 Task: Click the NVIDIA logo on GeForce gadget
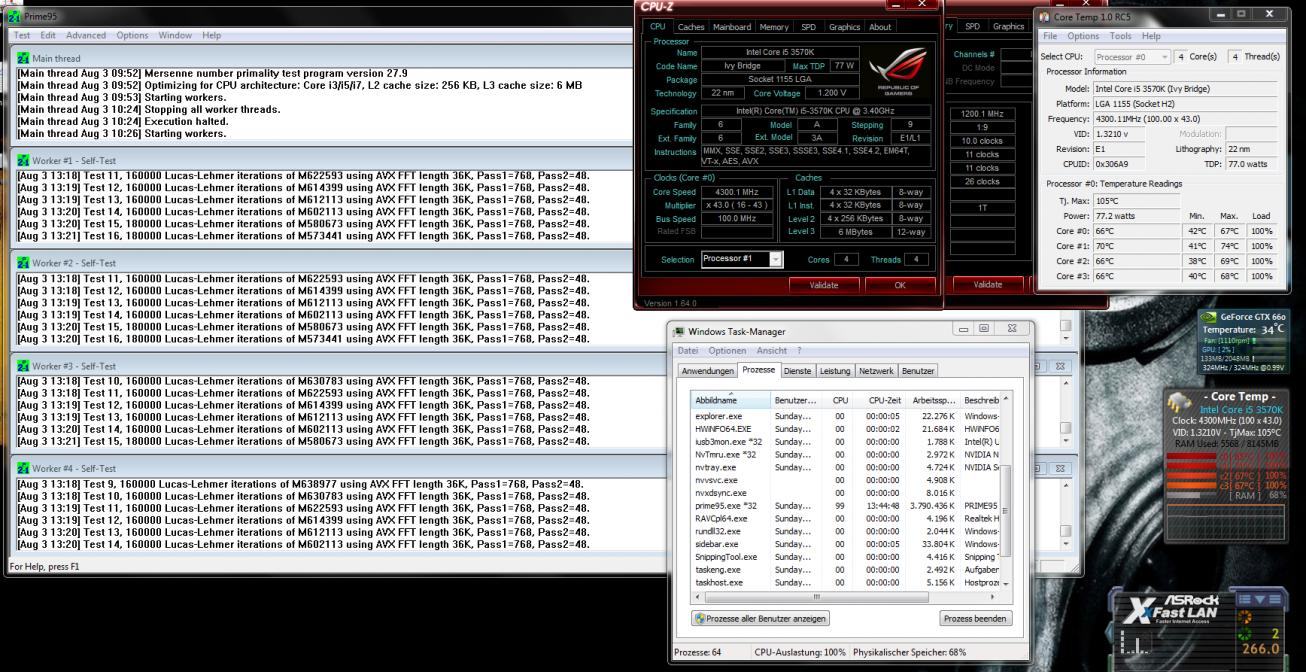(1210, 317)
